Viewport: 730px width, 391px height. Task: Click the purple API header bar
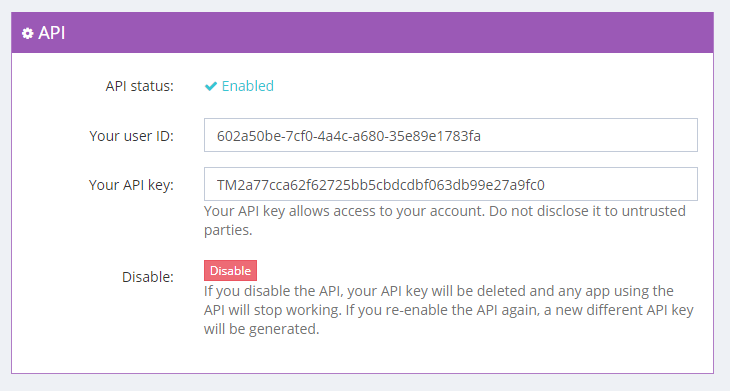click(x=362, y=33)
